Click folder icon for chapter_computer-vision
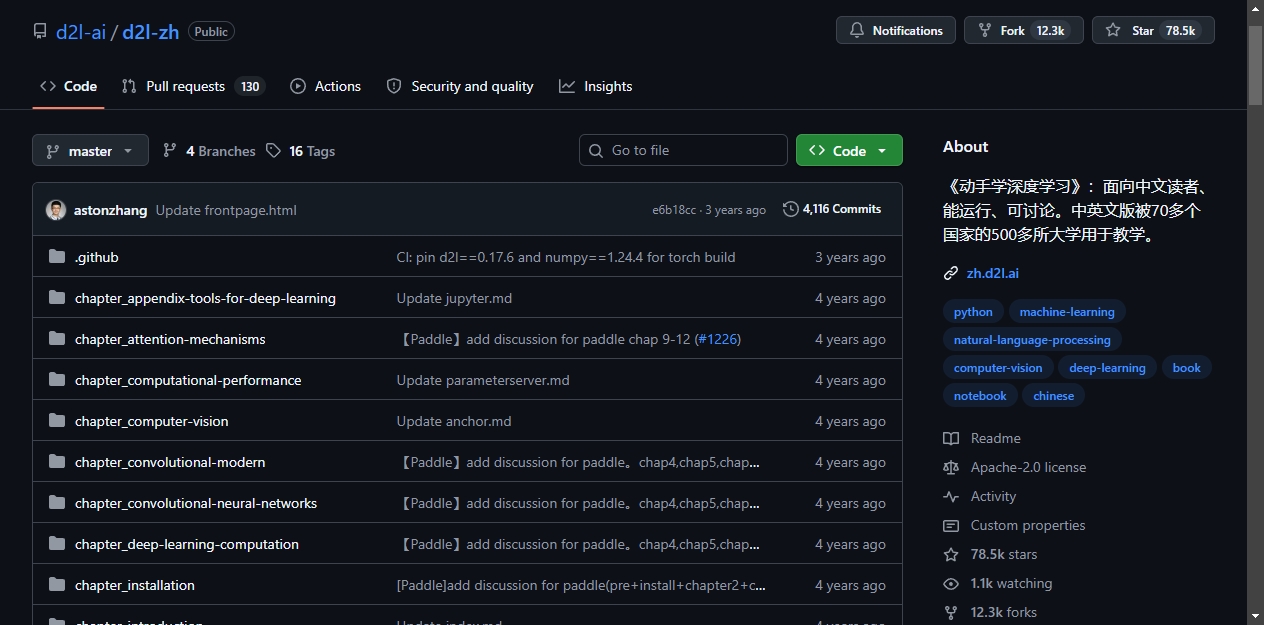Image resolution: width=1264 pixels, height=625 pixels. coord(57,421)
